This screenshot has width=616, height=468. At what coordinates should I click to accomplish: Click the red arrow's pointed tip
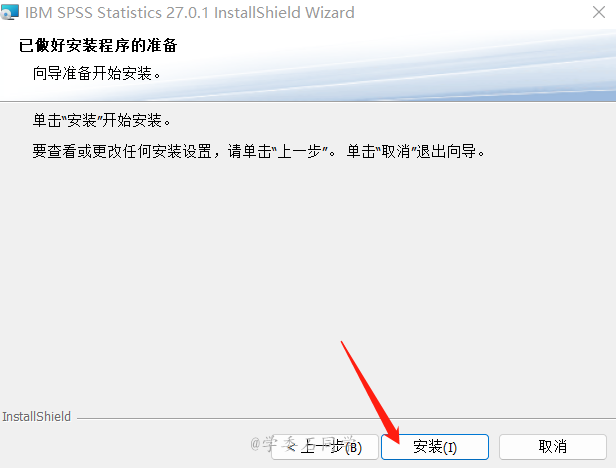(397, 441)
